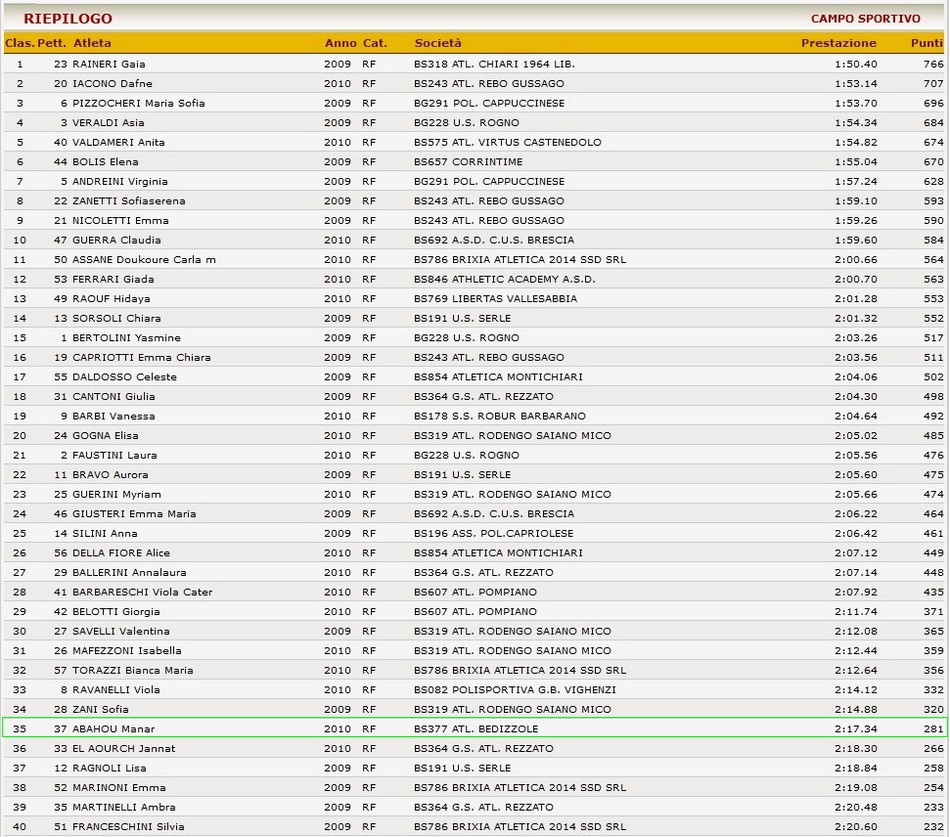Select athlete TORAZZI Bianca Maria
The height and width of the screenshot is (837, 950).
pyautogui.click(x=133, y=670)
